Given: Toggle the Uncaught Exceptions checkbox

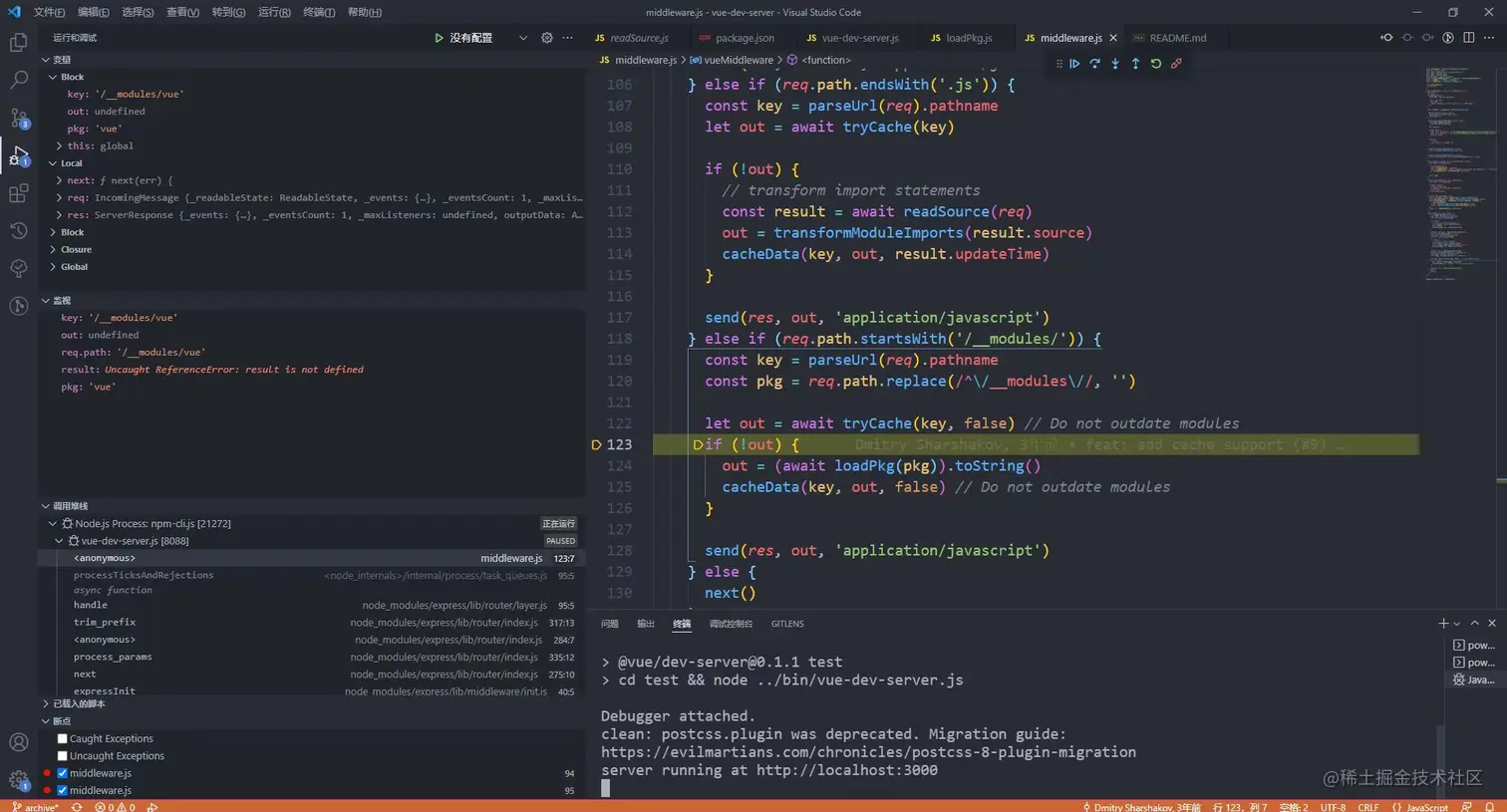Looking at the screenshot, I should click(x=62, y=756).
